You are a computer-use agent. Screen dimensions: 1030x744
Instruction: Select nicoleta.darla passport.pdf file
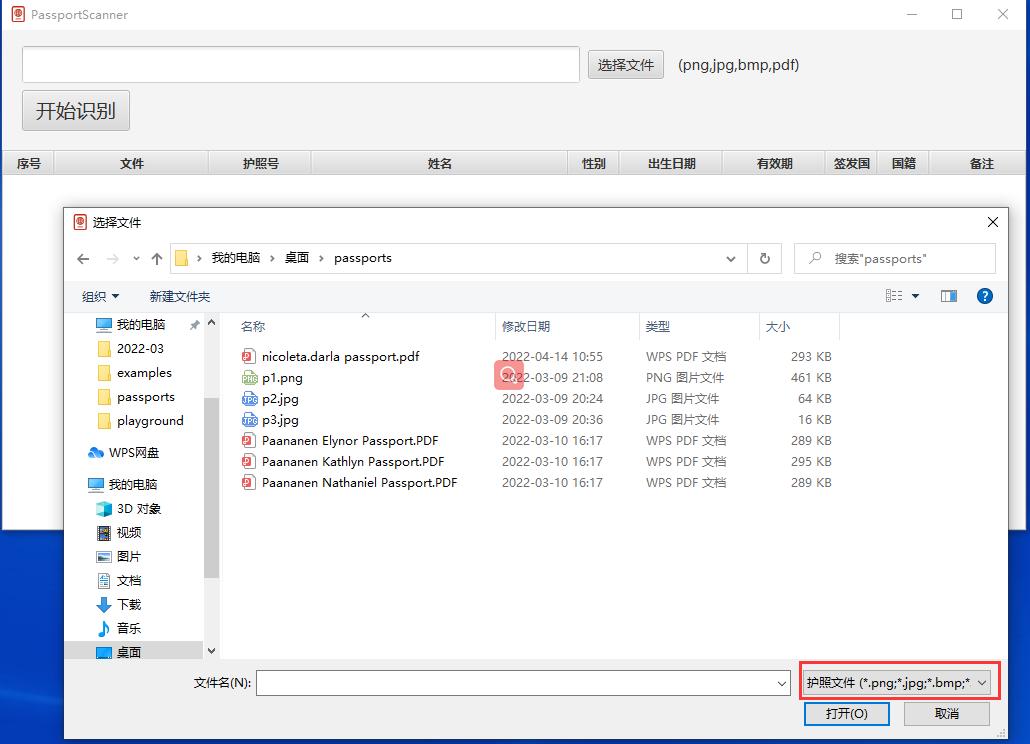(340, 357)
